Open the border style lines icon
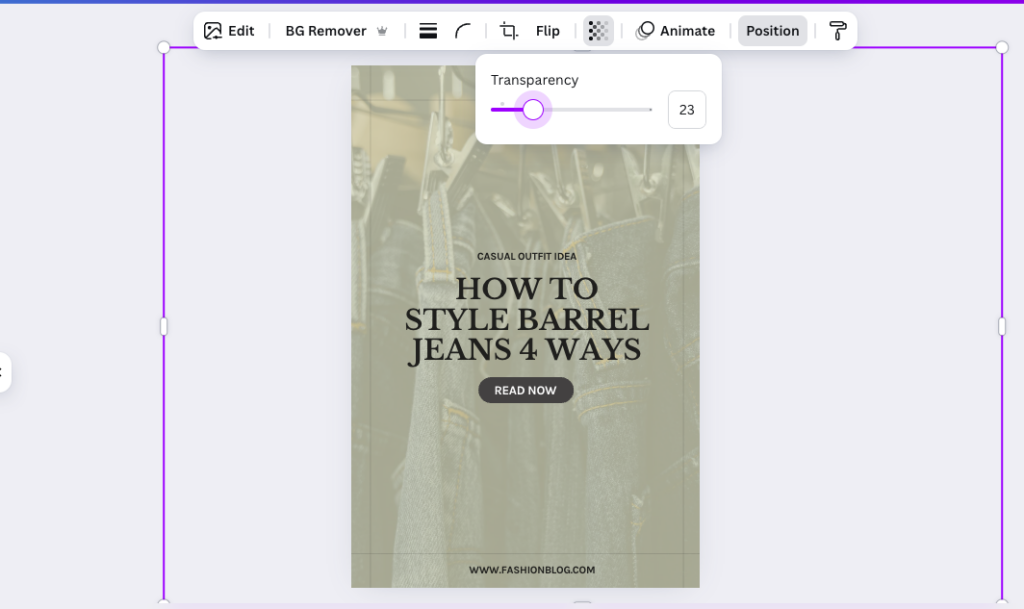This screenshot has height=609, width=1024. click(x=428, y=31)
